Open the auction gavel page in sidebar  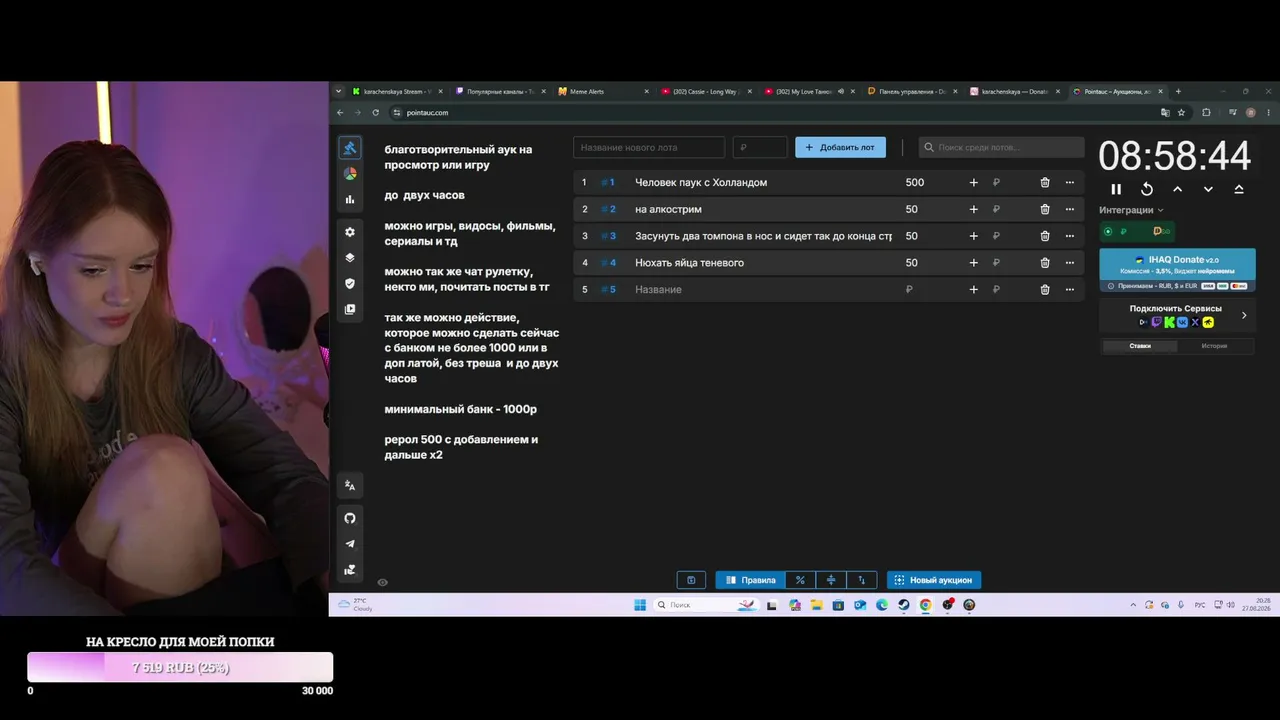coord(350,148)
